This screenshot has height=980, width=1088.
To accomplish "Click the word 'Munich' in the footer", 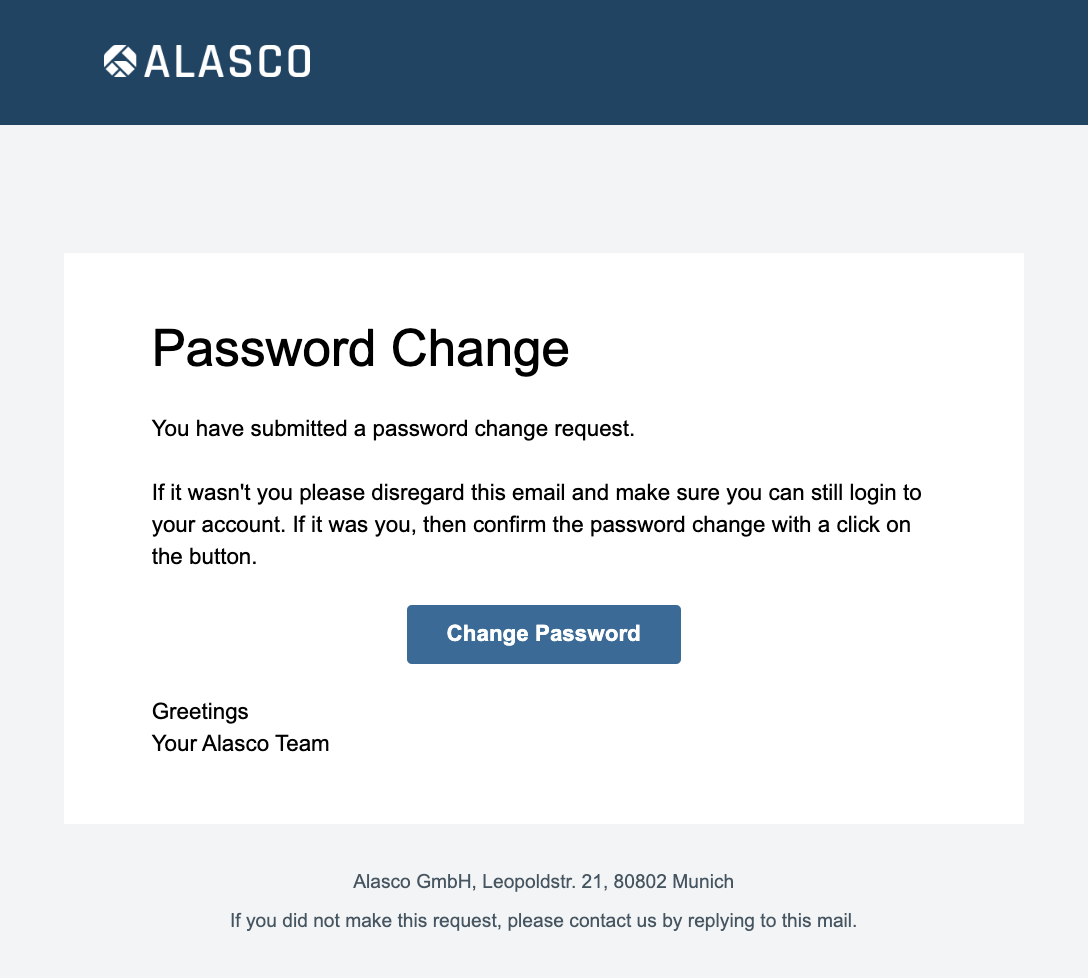I will (x=703, y=881).
